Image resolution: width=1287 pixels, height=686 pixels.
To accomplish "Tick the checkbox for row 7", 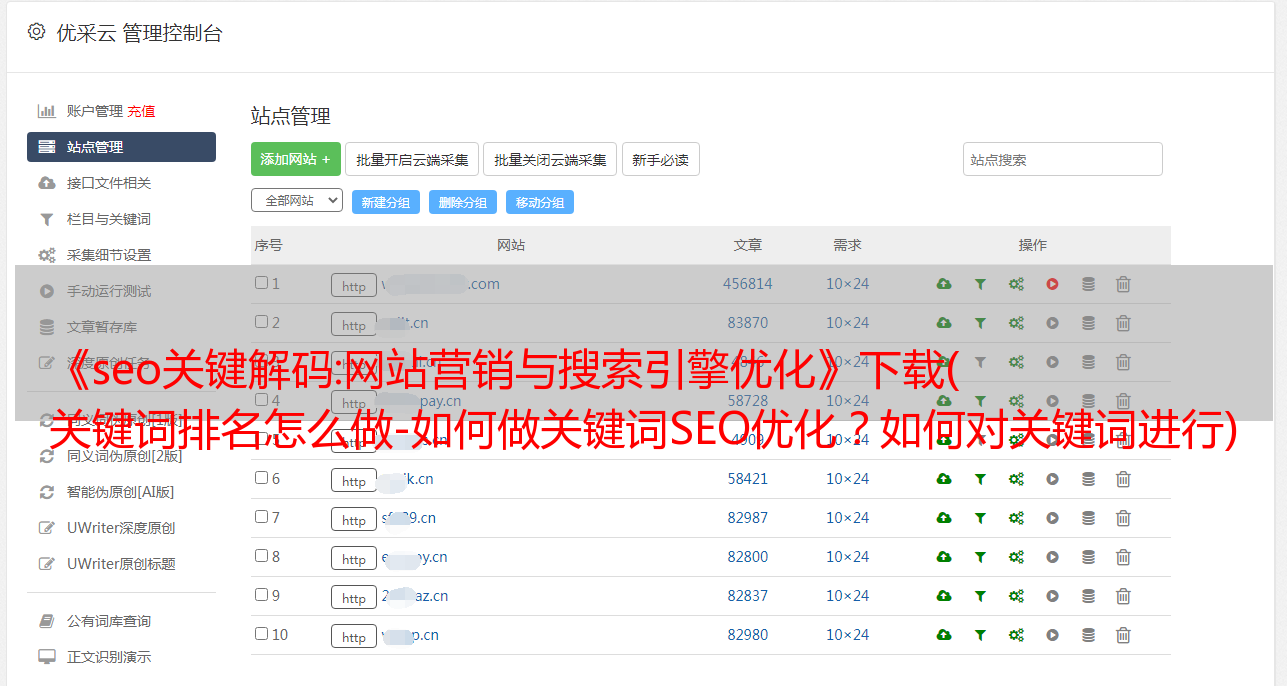I will [x=261, y=517].
